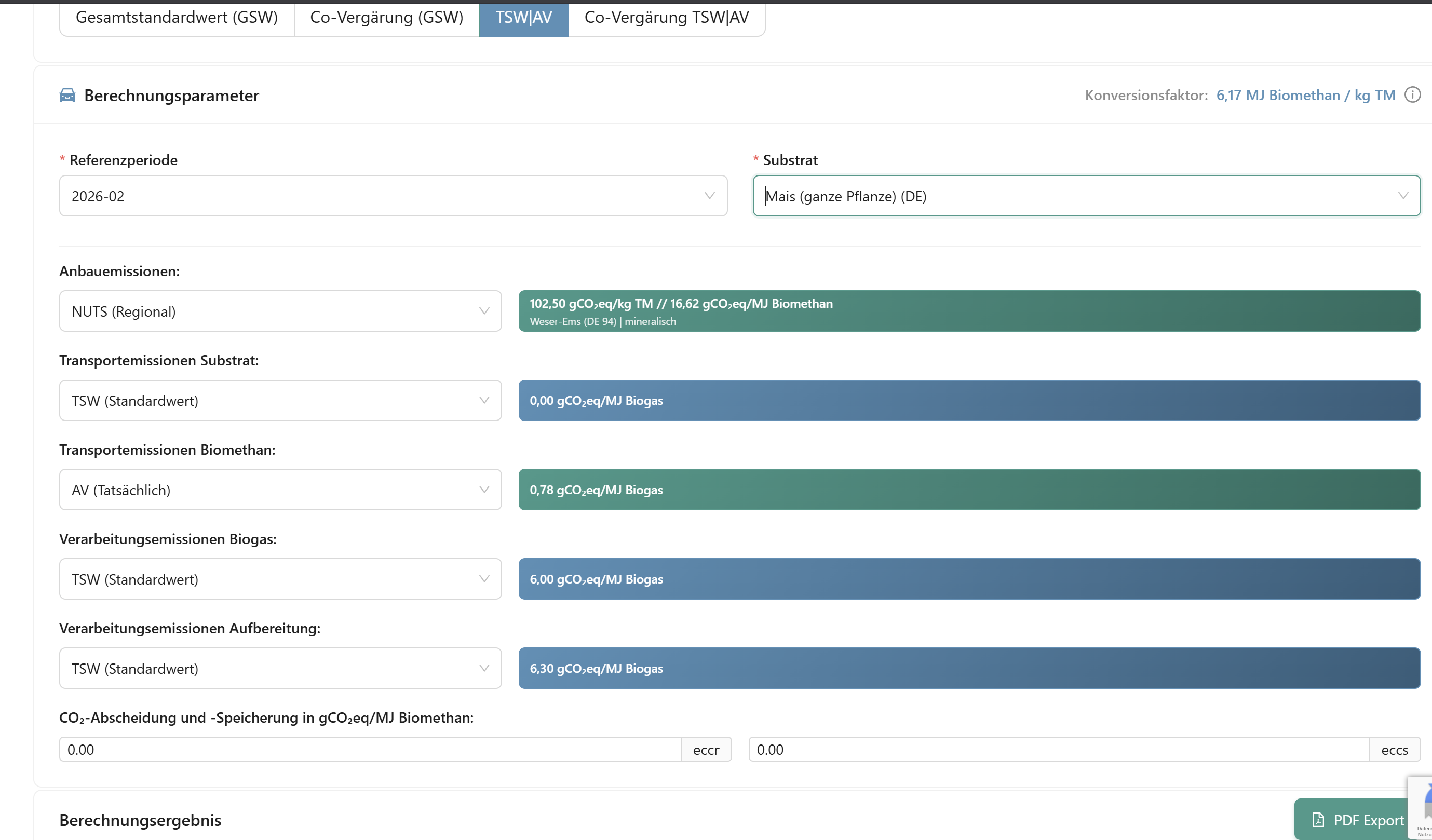
Task: Open the Verarbeitungsemissionen Aufbereitung dropdown
Action: click(279, 668)
